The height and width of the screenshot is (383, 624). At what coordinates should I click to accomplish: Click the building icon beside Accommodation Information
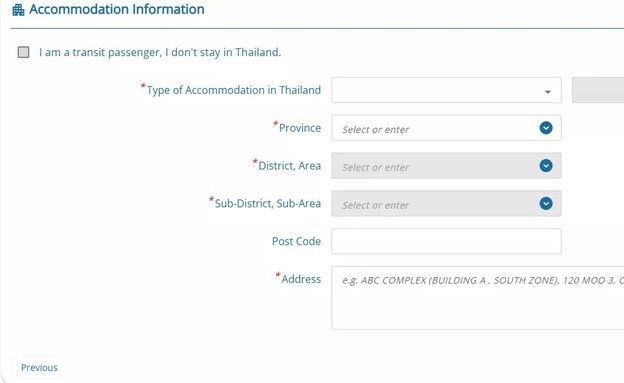(18, 10)
